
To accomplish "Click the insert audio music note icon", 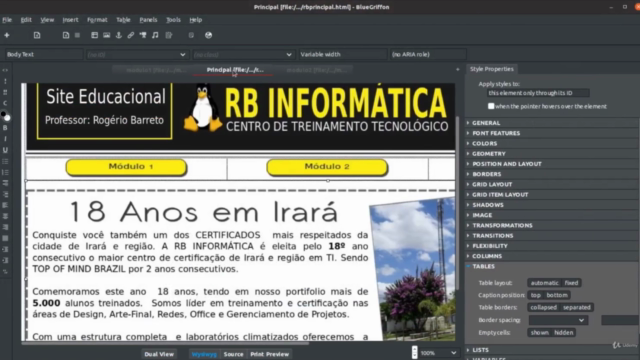I will point(155,36).
